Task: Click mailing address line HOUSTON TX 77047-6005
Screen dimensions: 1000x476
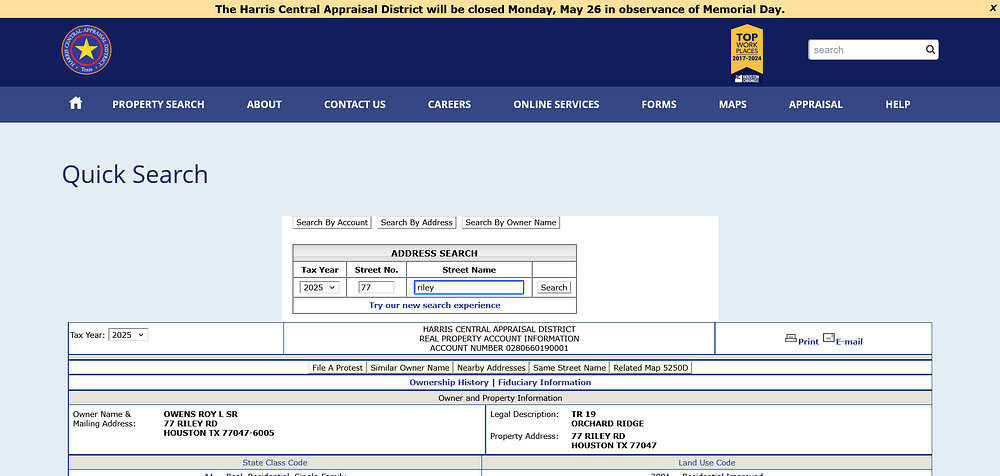Action: pos(219,433)
